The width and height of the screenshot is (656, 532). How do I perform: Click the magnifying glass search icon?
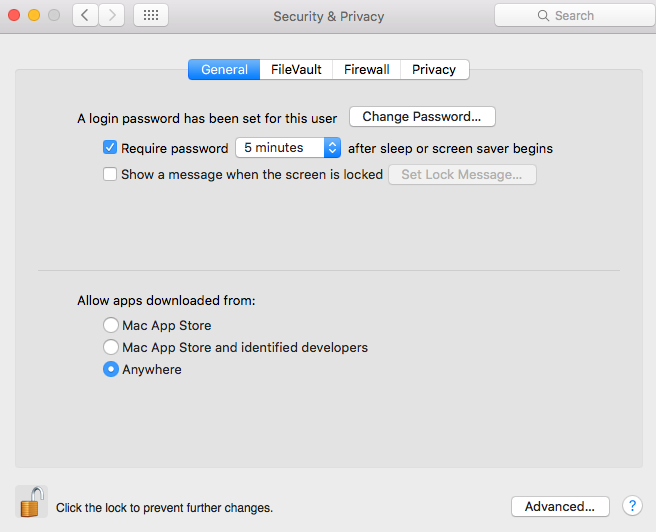(x=543, y=15)
